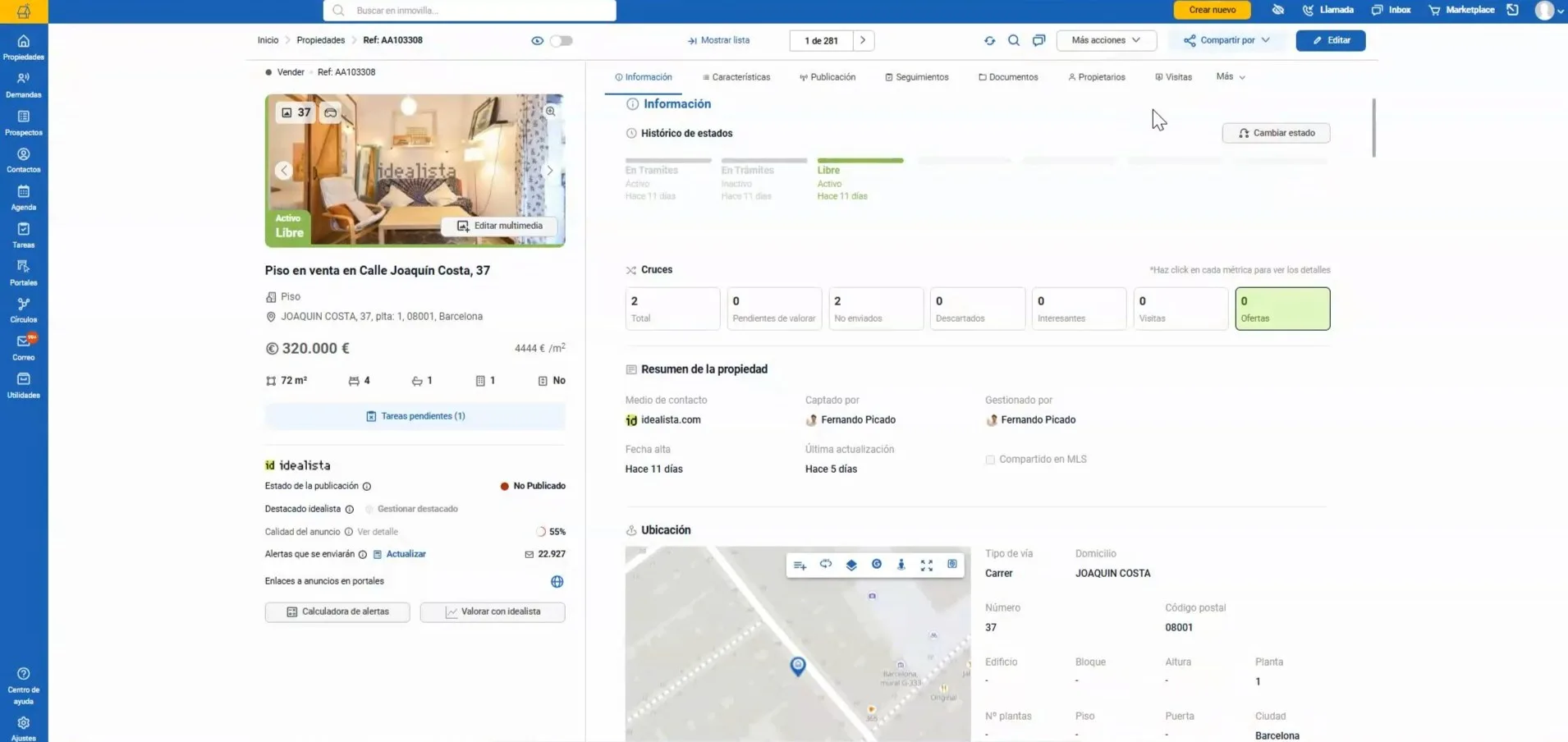
Task: Expand the Más tab menu
Action: (x=1231, y=76)
